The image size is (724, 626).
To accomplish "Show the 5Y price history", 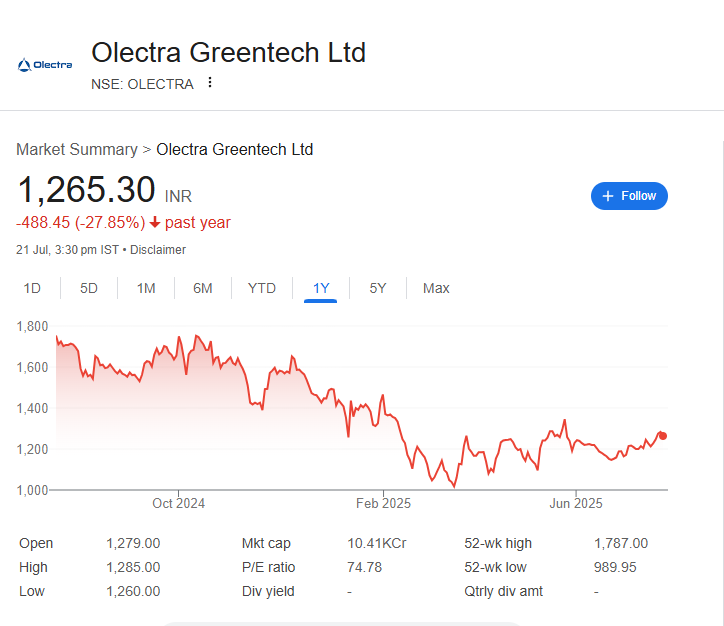I will (378, 289).
